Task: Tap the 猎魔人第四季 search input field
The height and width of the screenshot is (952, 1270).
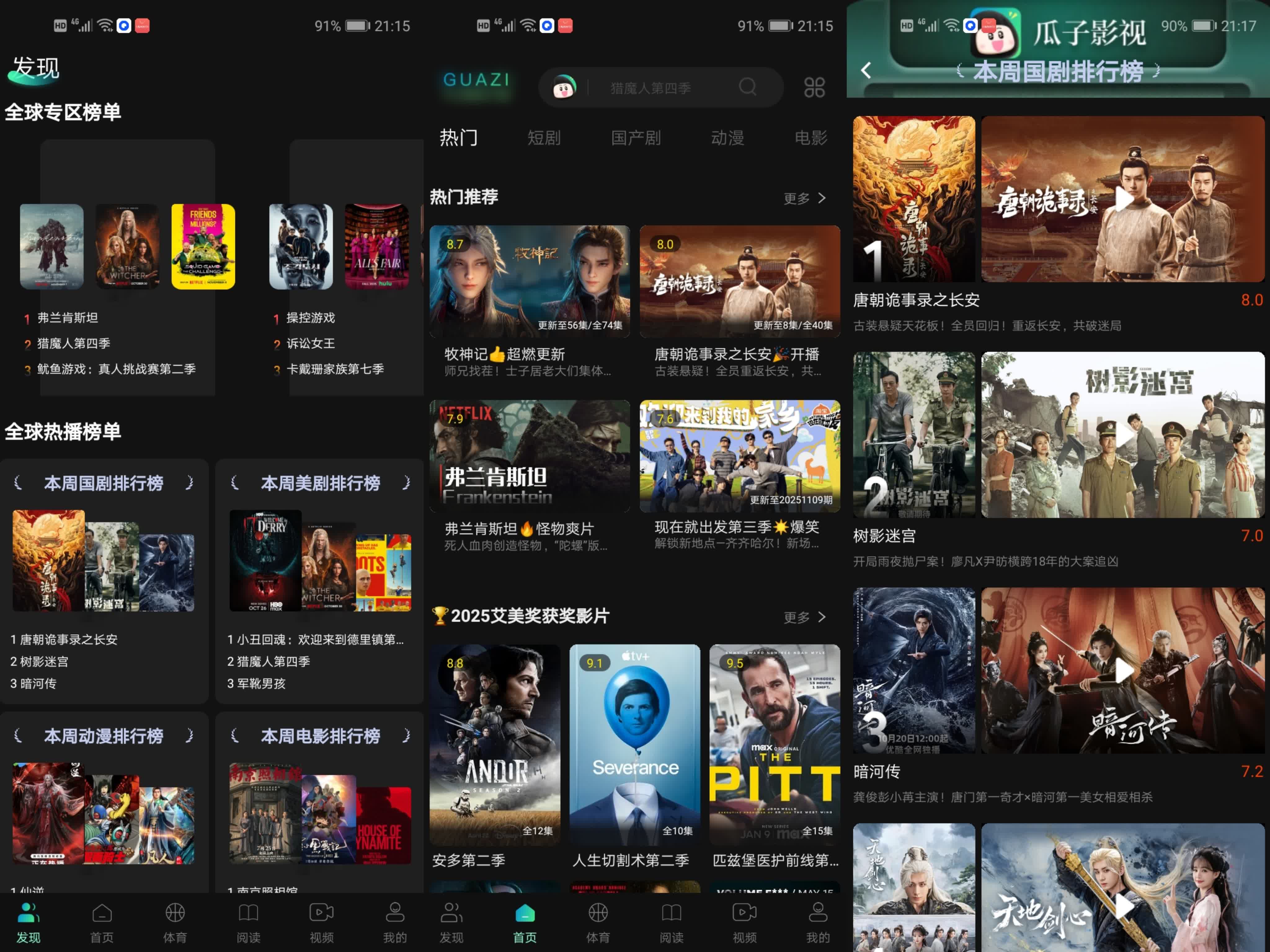Action: 650,88
